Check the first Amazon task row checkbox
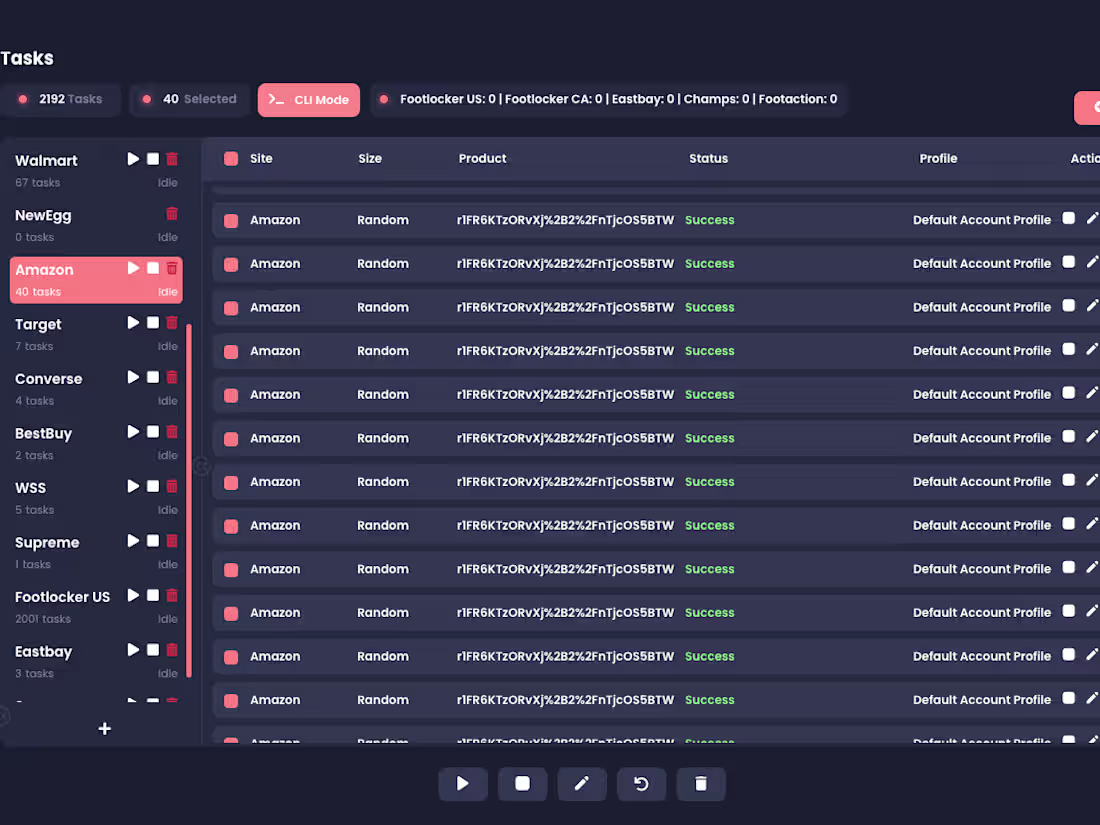This screenshot has height=825, width=1100. click(x=230, y=219)
